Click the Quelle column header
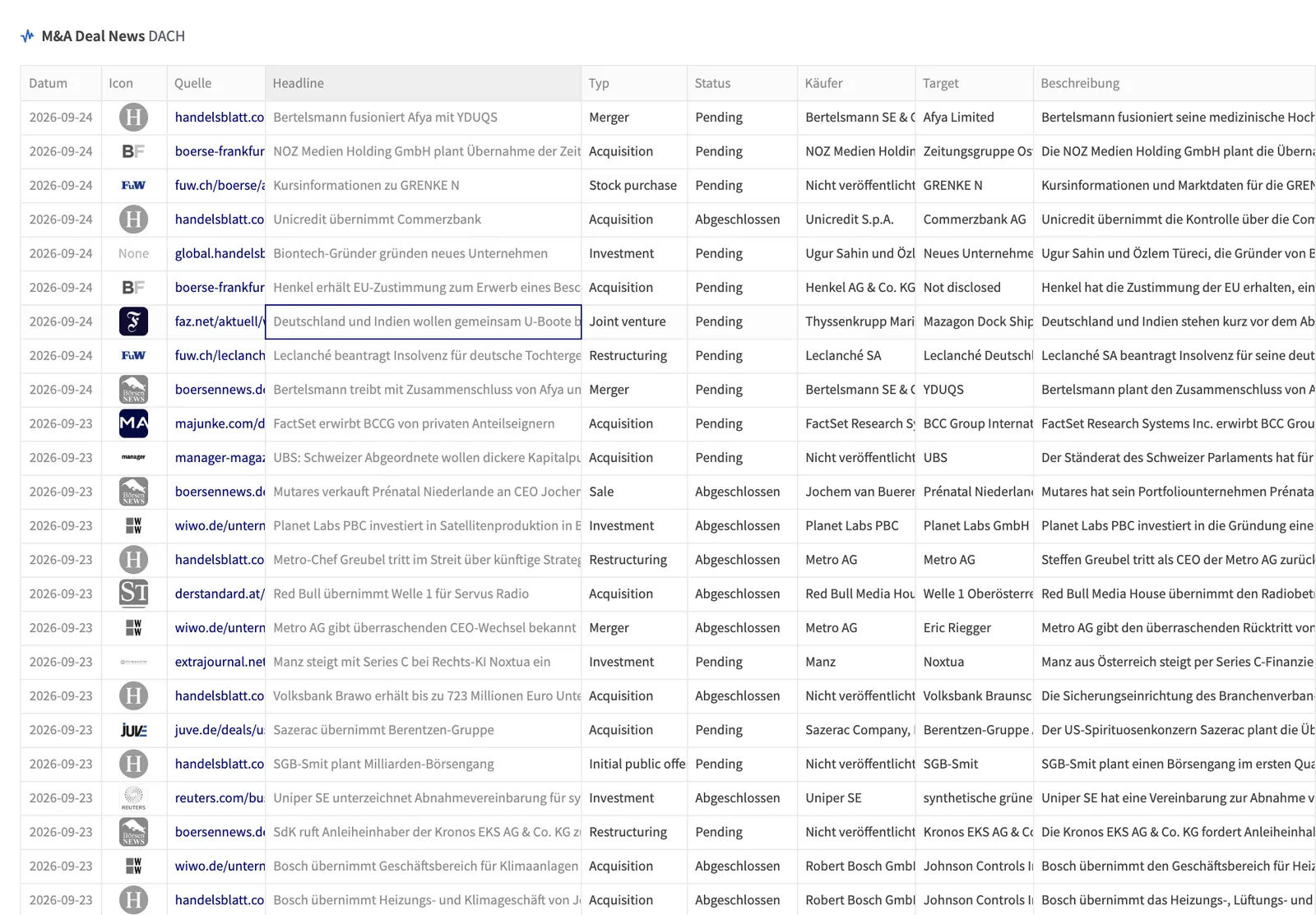Viewport: 1316px width, 915px height. coord(215,83)
